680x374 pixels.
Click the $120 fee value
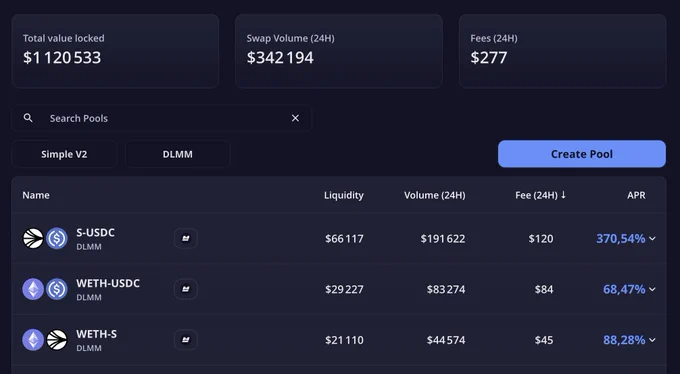[541, 239]
